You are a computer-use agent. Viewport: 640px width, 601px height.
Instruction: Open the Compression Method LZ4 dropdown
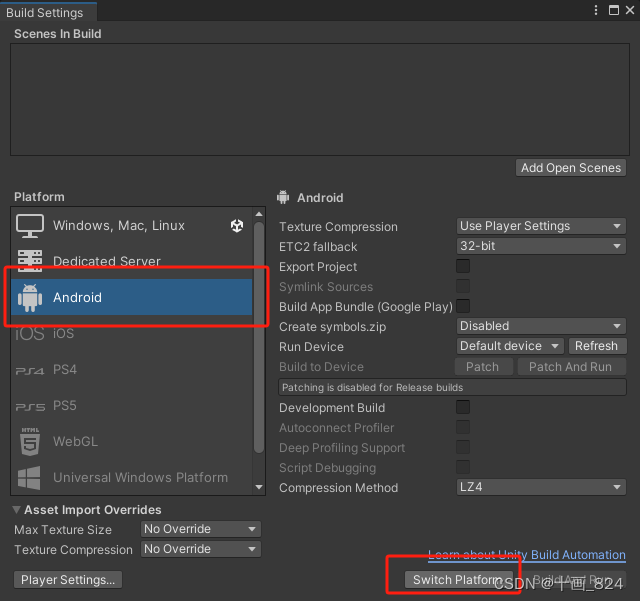pyautogui.click(x=541, y=487)
